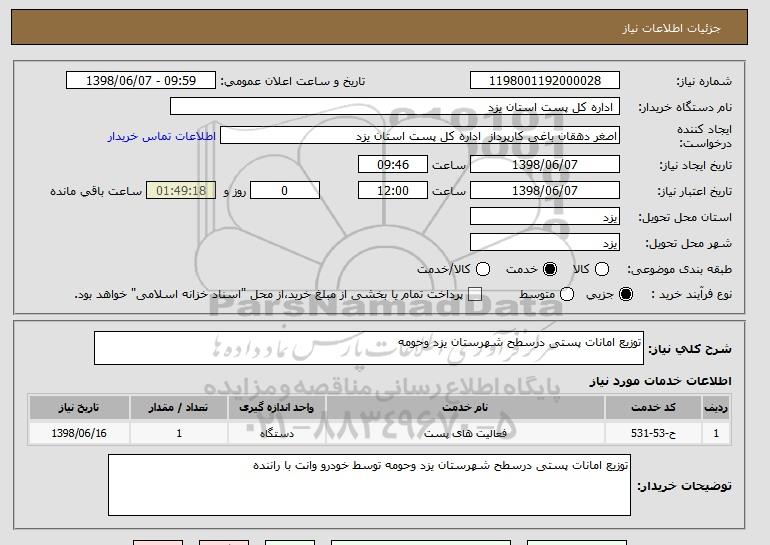Click the استان محل تحویل field
Image resolution: width=770 pixels, height=545 pixels.
click(x=545, y=217)
